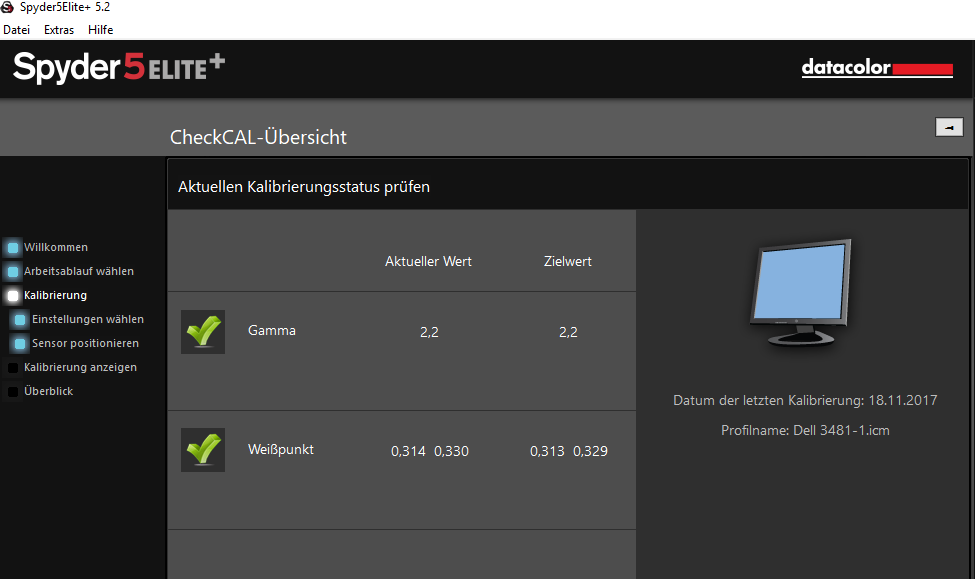975x579 pixels.
Task: Open the Hilfe menu
Action: click(x=100, y=30)
